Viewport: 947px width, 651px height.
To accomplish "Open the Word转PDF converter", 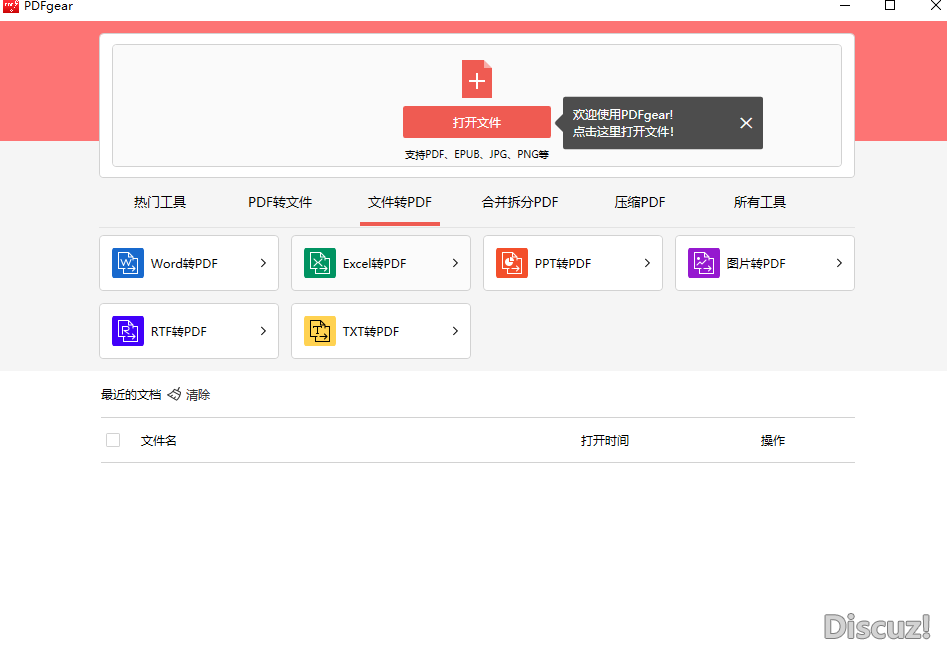I will tap(189, 263).
